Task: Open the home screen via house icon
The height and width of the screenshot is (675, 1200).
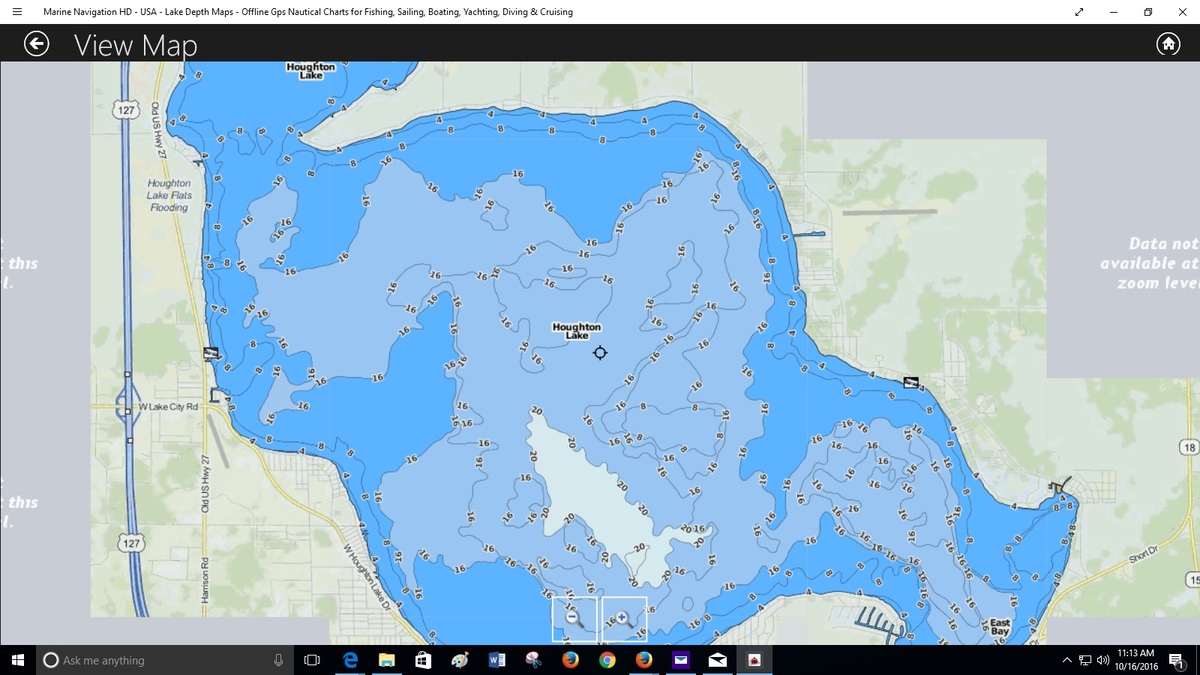Action: 1167,44
